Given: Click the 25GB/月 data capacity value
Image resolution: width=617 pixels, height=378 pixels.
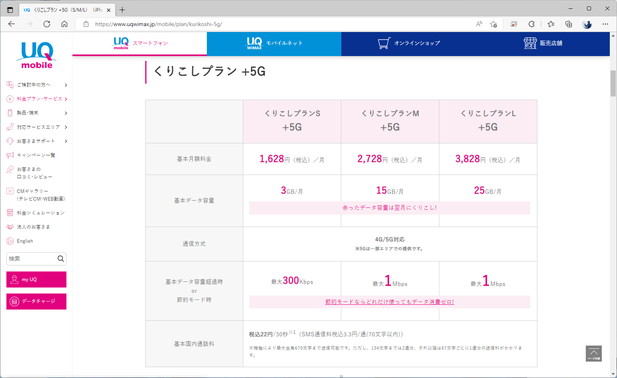Looking at the screenshot, I should click(488, 191).
